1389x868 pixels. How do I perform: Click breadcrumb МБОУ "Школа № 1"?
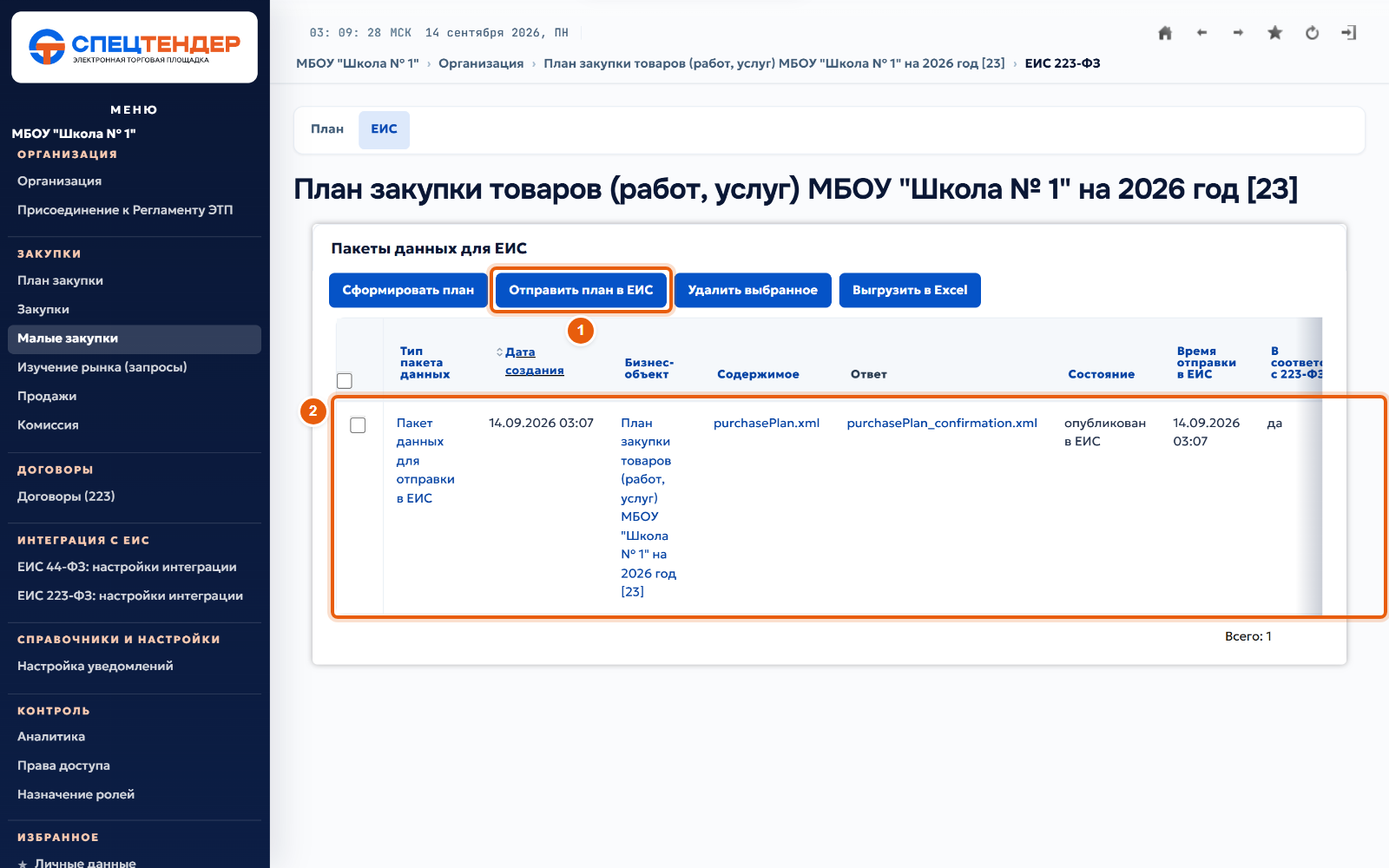pos(358,63)
